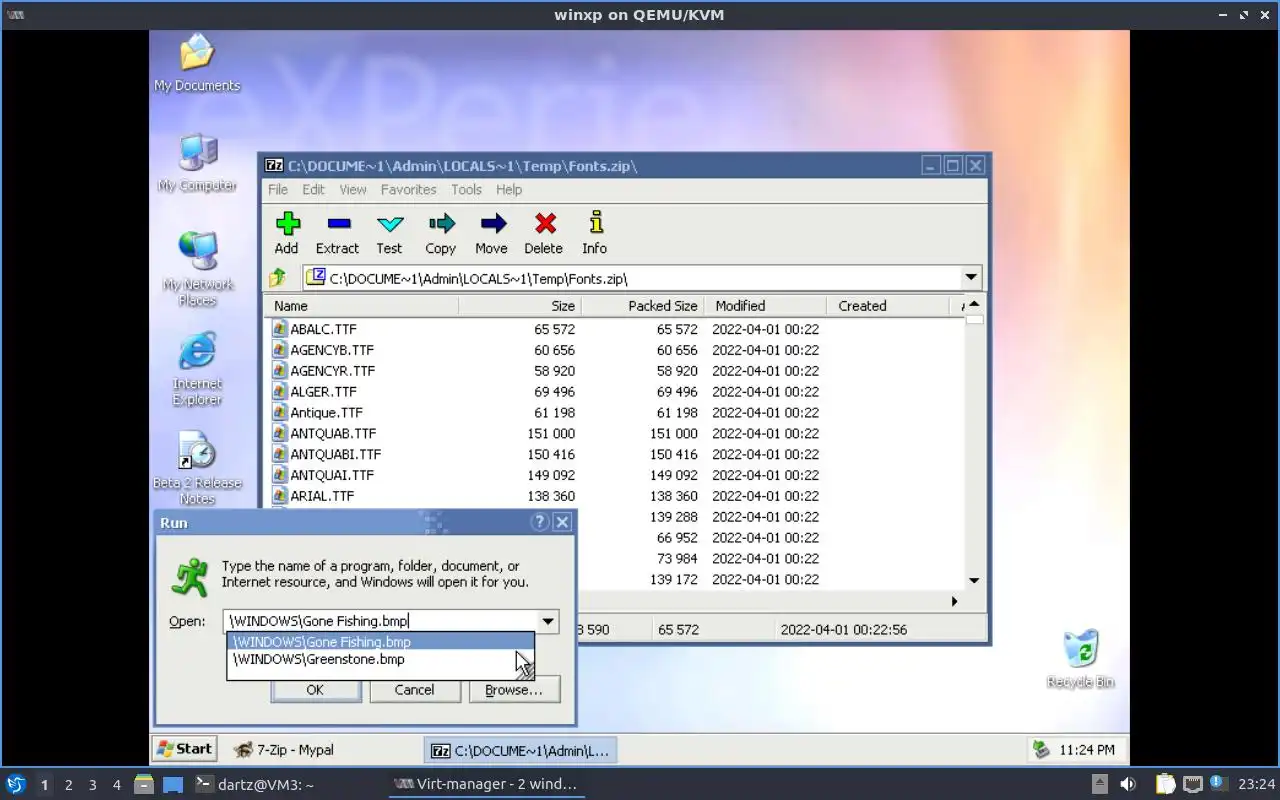Viewport: 1280px width, 800px height.
Task: Select the ANTQUABI.TTF file row
Action: click(x=614, y=454)
